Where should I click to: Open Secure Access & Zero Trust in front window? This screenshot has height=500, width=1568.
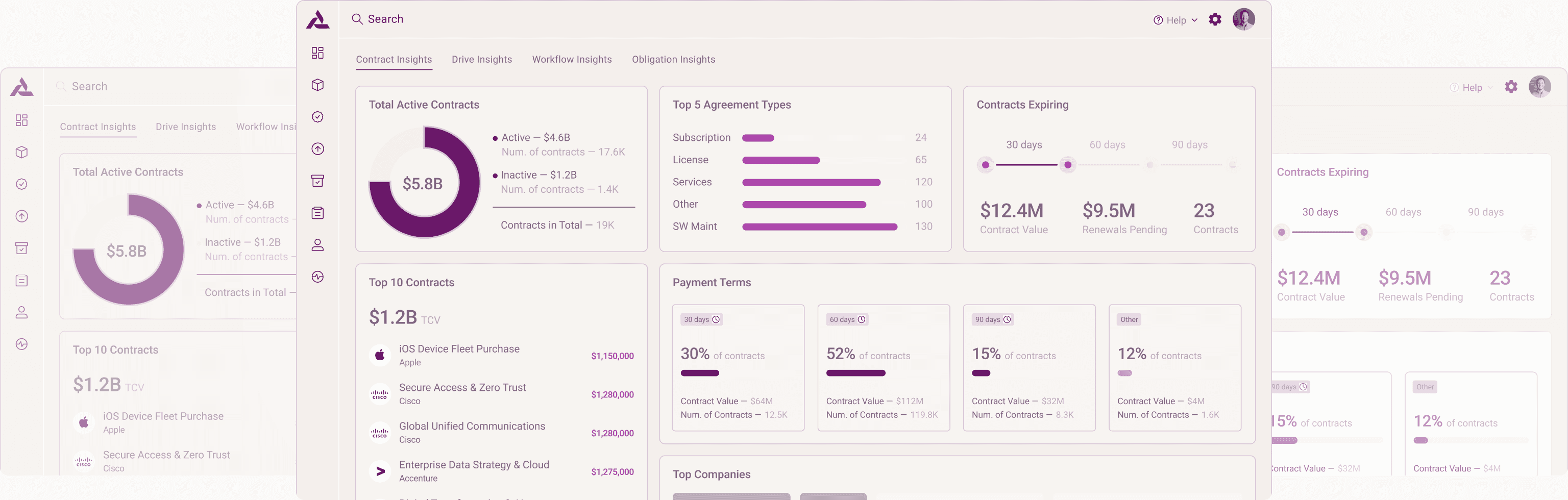[x=502, y=394]
